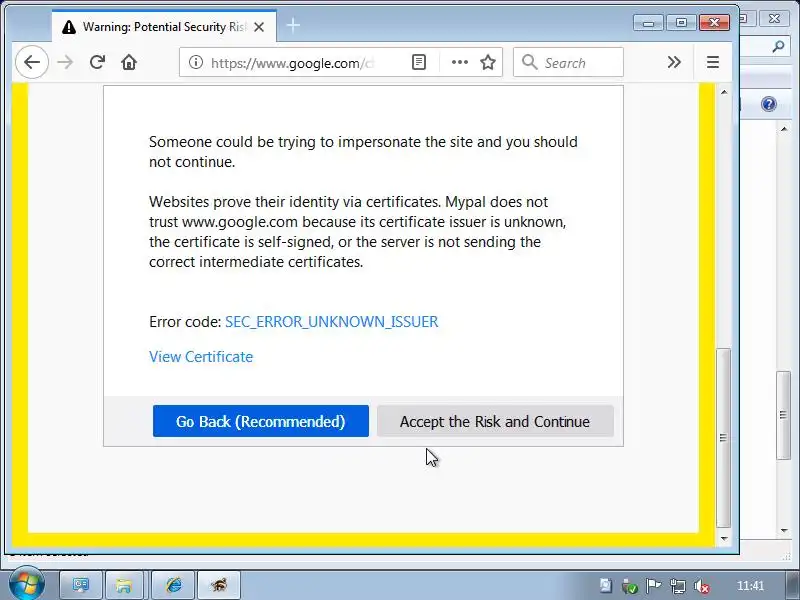Image resolution: width=800 pixels, height=600 pixels.
Task: Open the Windows Start menu
Action: click(x=26, y=584)
